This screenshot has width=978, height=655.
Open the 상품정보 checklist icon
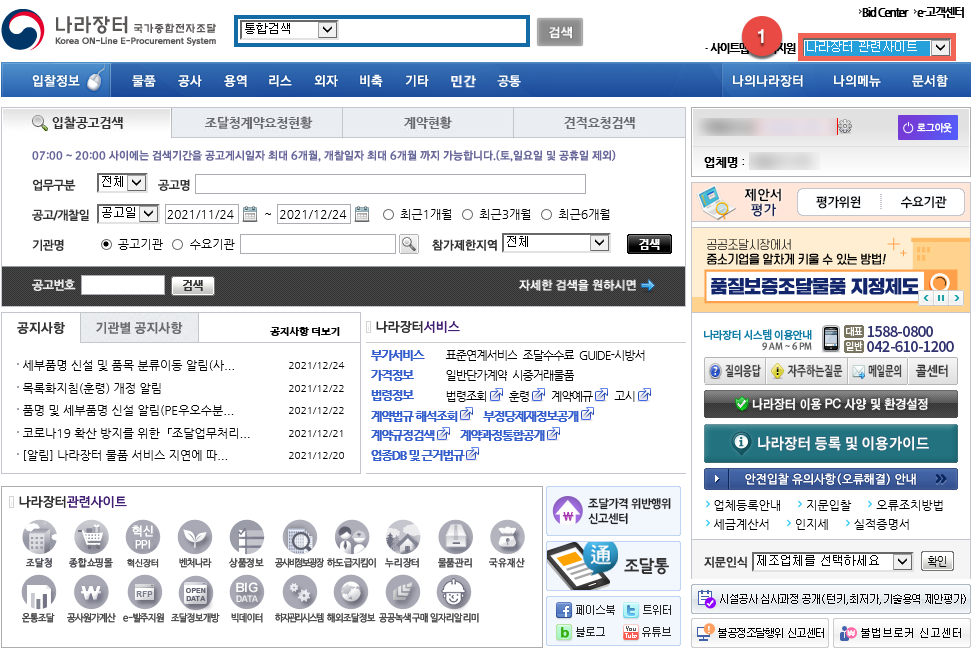(246, 537)
